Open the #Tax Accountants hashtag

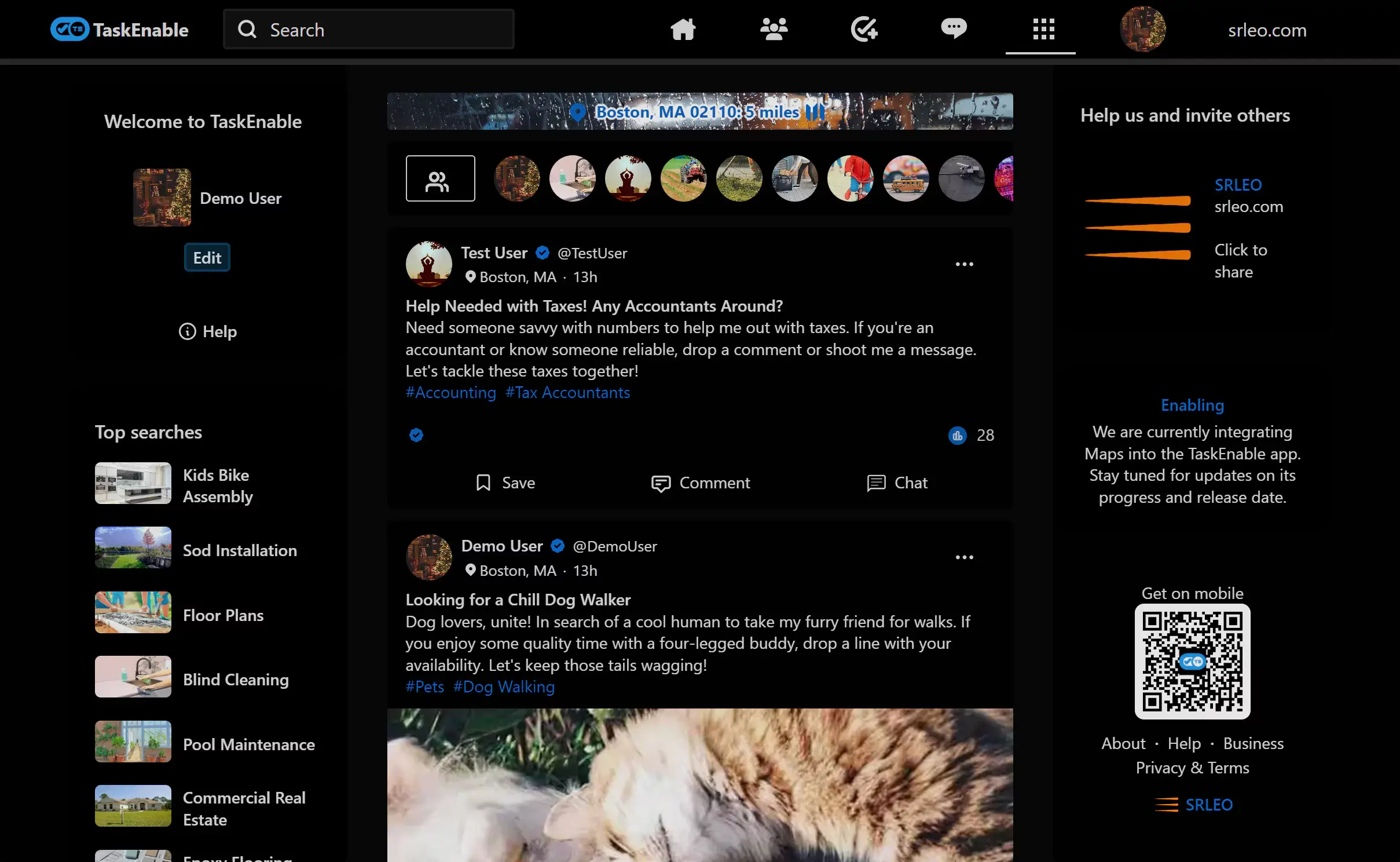pyautogui.click(x=567, y=393)
